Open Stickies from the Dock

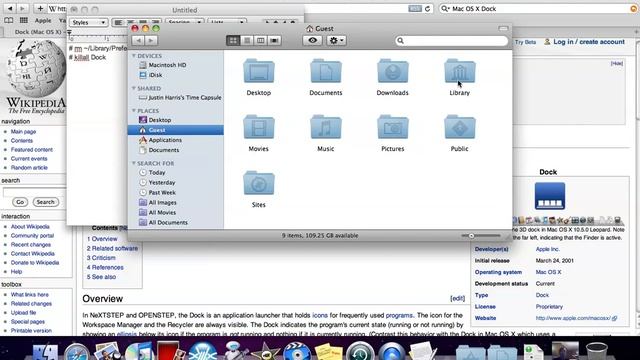pos(329,351)
